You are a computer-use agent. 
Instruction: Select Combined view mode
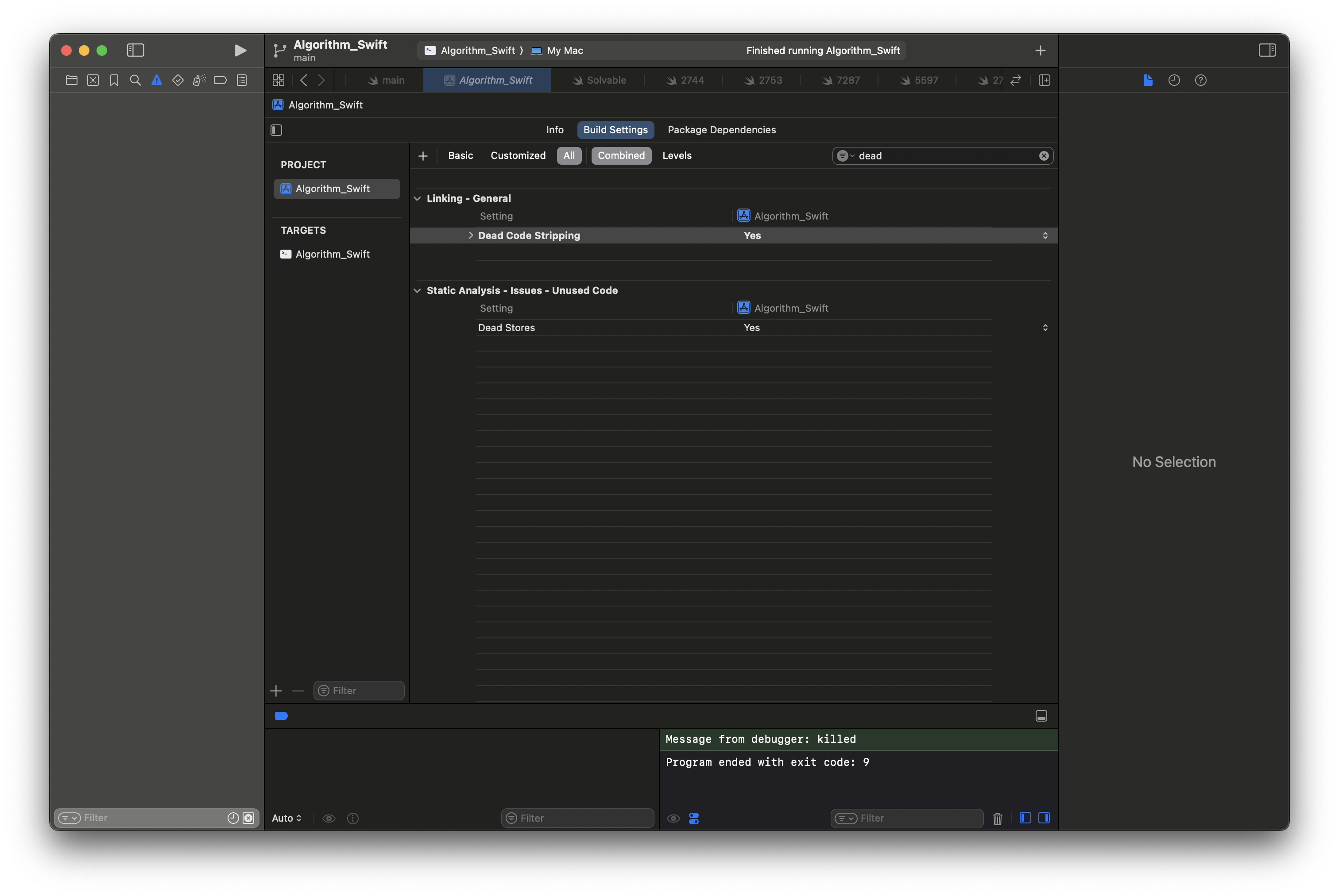click(621, 155)
